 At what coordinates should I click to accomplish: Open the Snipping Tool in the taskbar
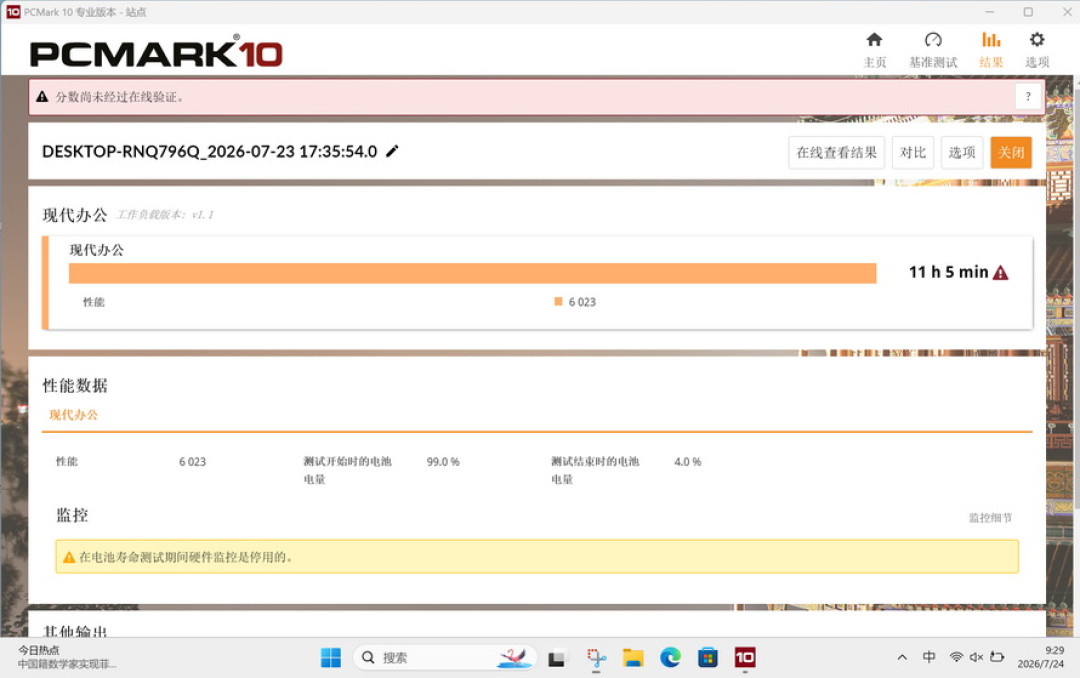click(596, 658)
